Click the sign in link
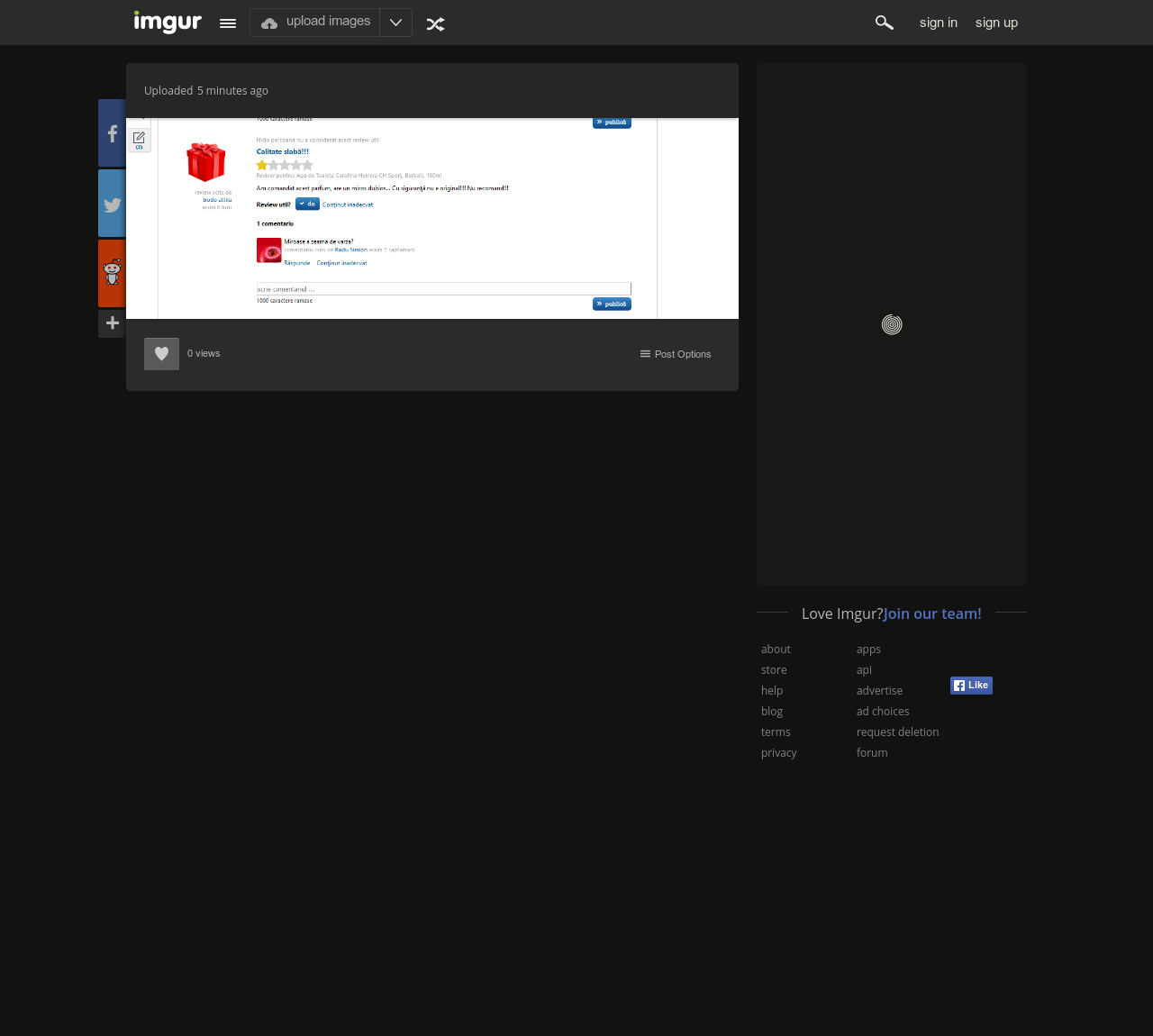 point(939,23)
